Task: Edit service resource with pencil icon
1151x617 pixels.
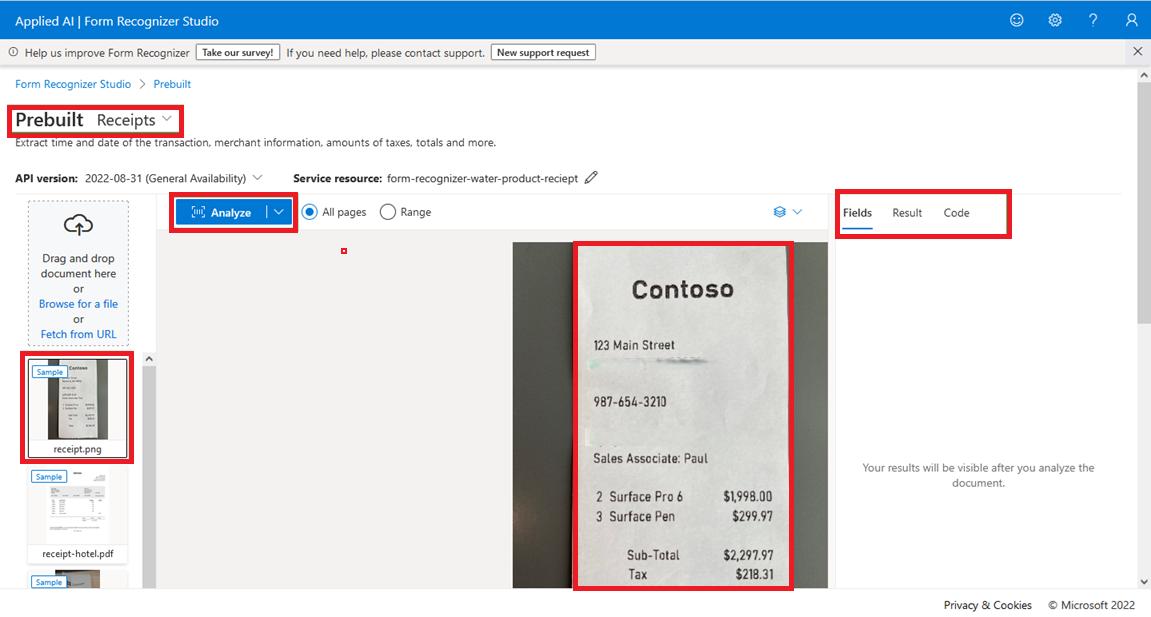Action: [x=591, y=178]
